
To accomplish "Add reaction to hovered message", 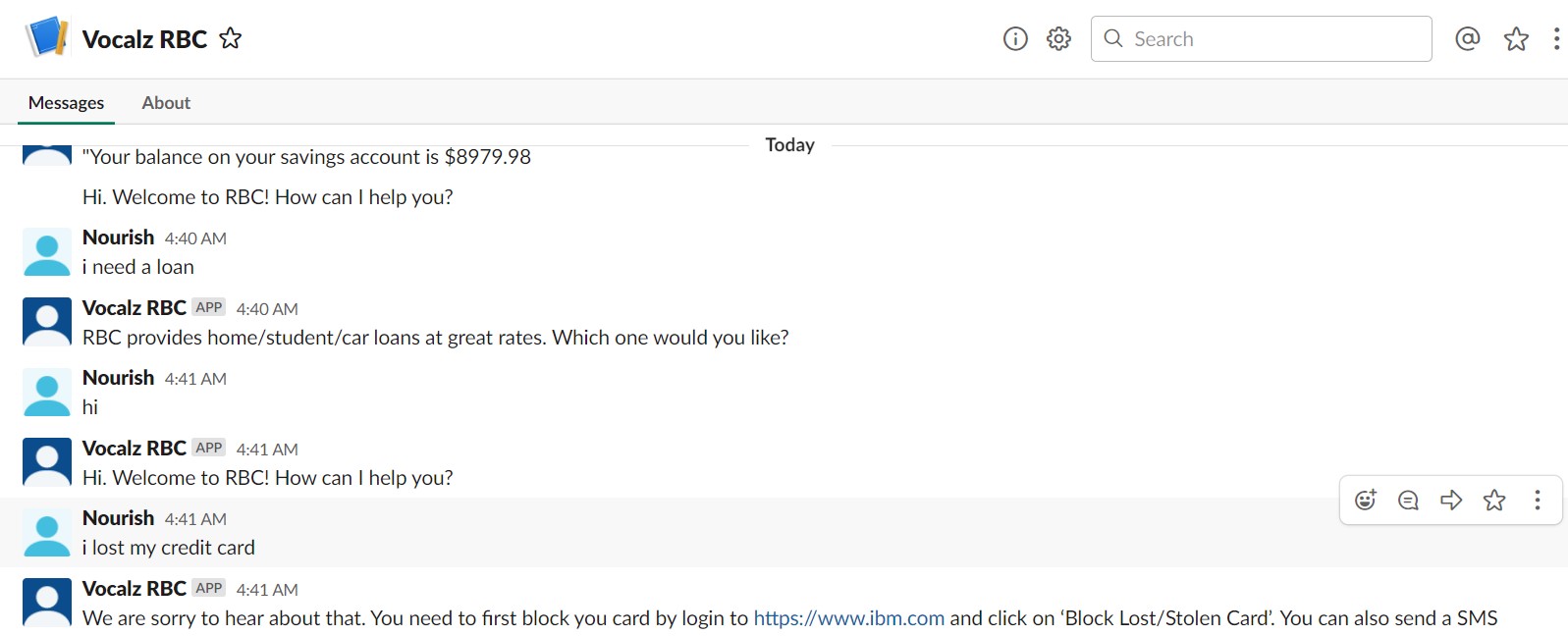I will click(1365, 501).
